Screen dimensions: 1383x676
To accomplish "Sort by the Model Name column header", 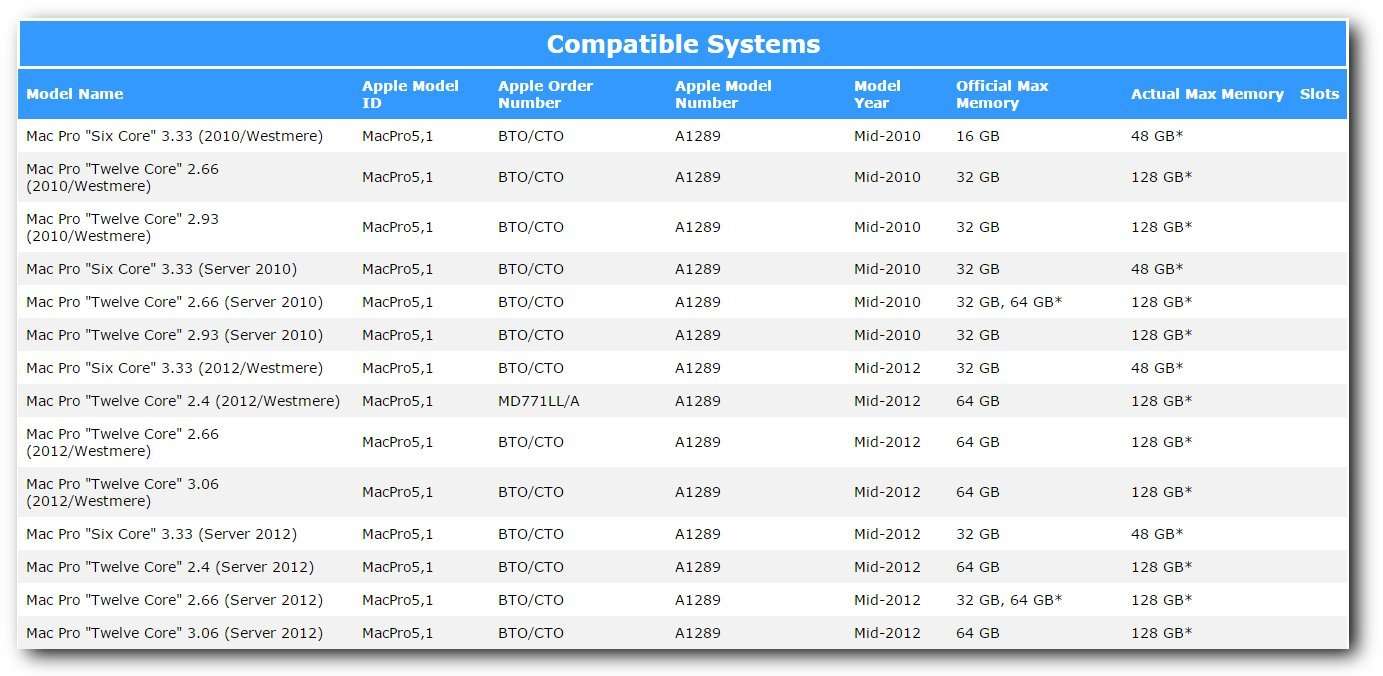I will click(x=75, y=94).
